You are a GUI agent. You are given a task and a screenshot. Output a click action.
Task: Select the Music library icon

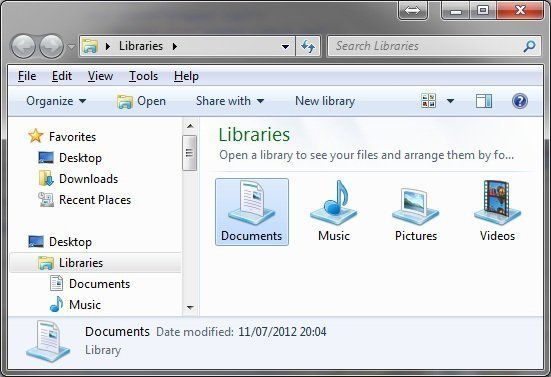coord(334,212)
